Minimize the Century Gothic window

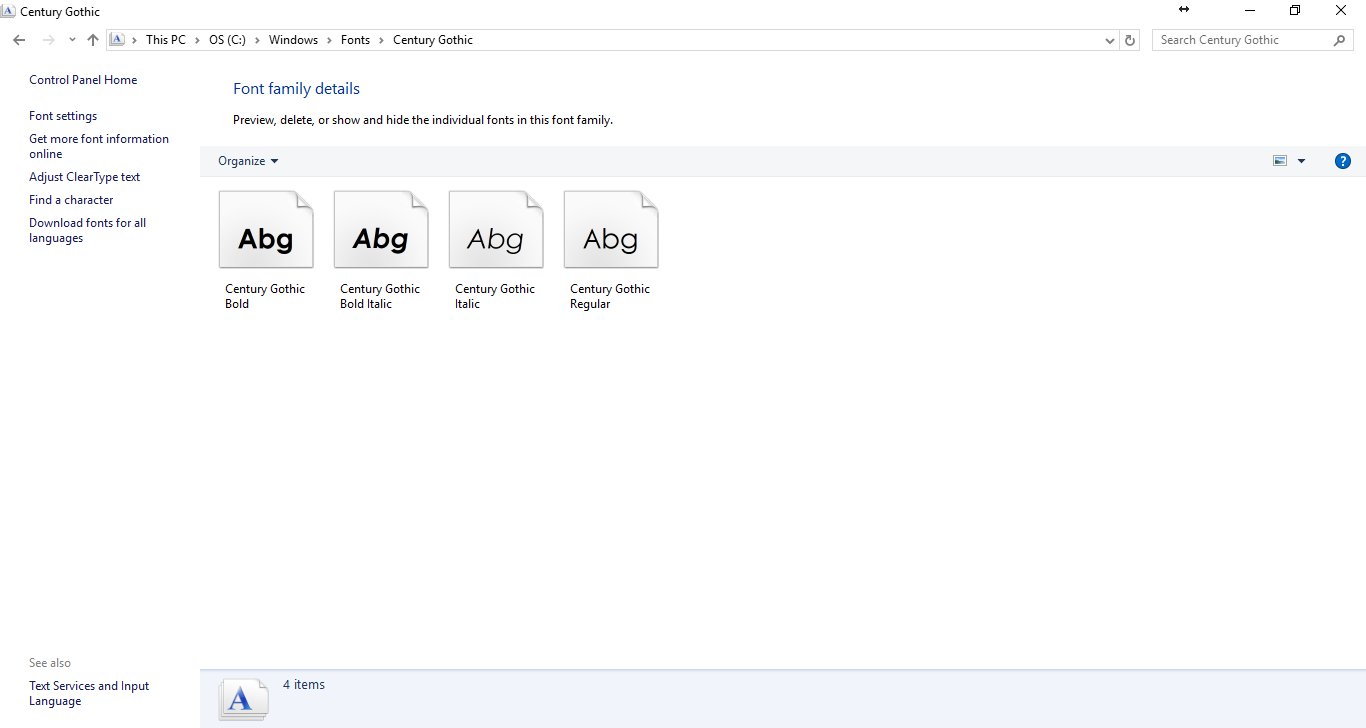click(x=1250, y=10)
